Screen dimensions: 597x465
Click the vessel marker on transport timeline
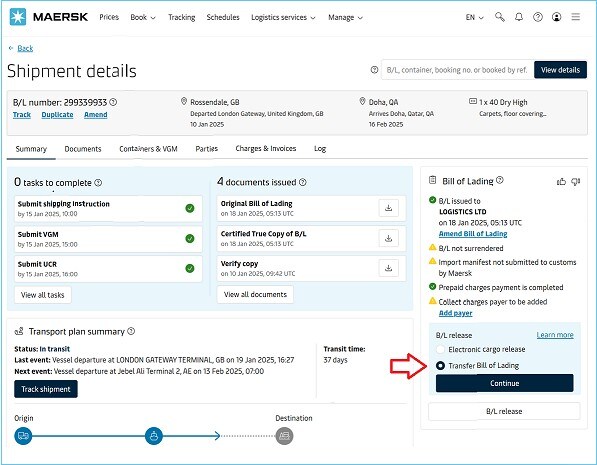[x=154, y=436]
